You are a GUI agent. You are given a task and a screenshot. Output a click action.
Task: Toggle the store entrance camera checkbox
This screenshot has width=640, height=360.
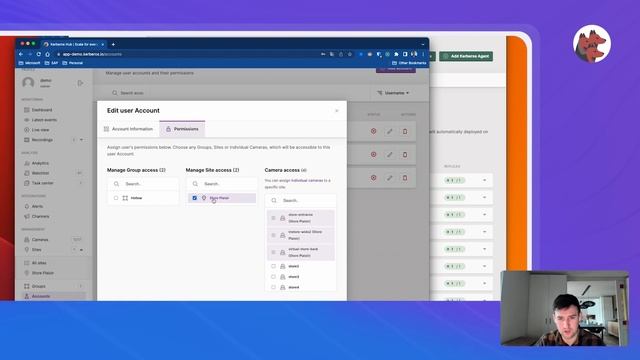click(x=273, y=218)
